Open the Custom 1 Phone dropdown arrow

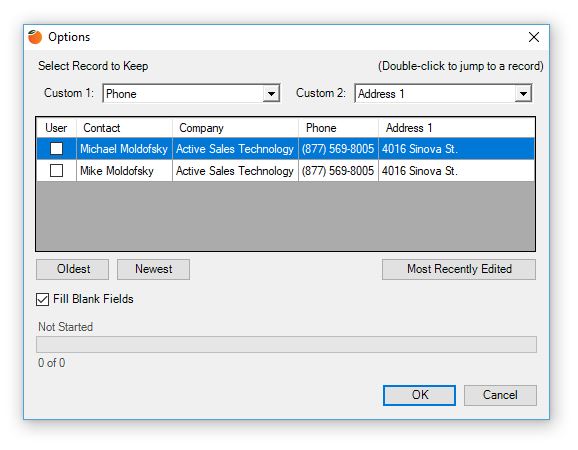pos(271,94)
